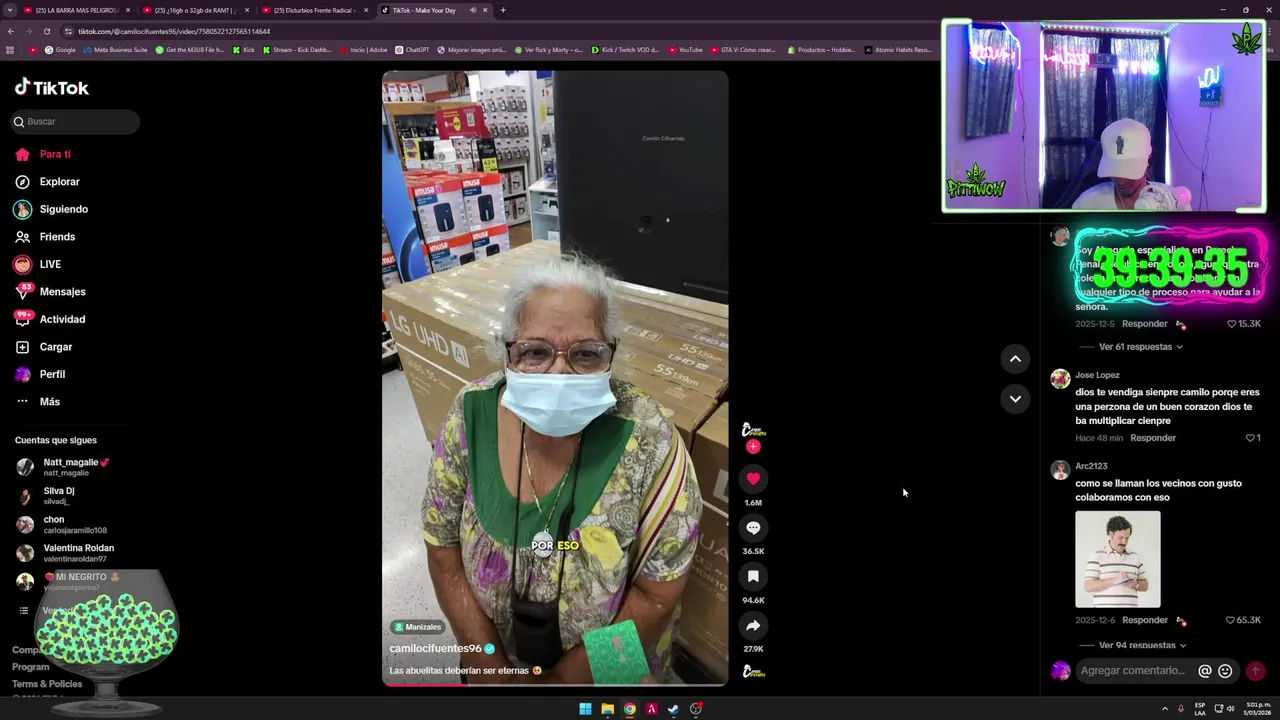Click the TikTok logo
This screenshot has height=720, width=1280.
click(51, 87)
